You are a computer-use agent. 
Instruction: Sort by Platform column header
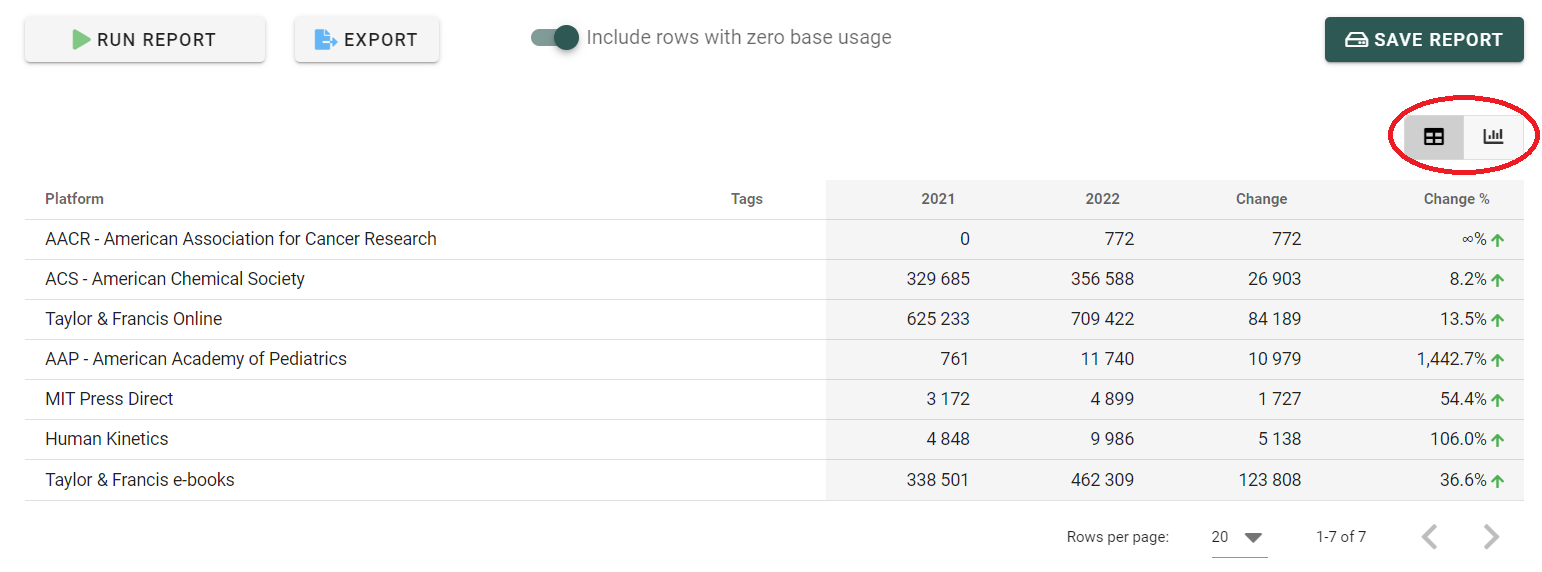pyautogui.click(x=75, y=199)
